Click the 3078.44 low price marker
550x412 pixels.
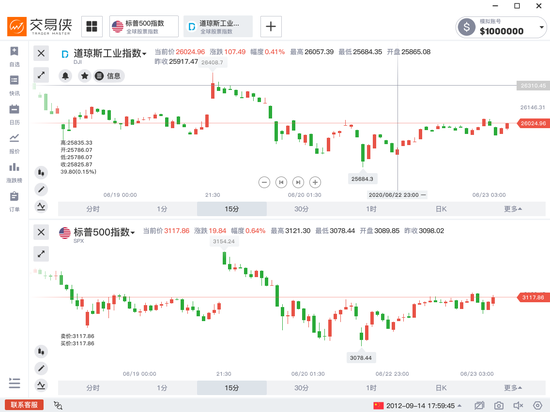pyautogui.click(x=361, y=358)
